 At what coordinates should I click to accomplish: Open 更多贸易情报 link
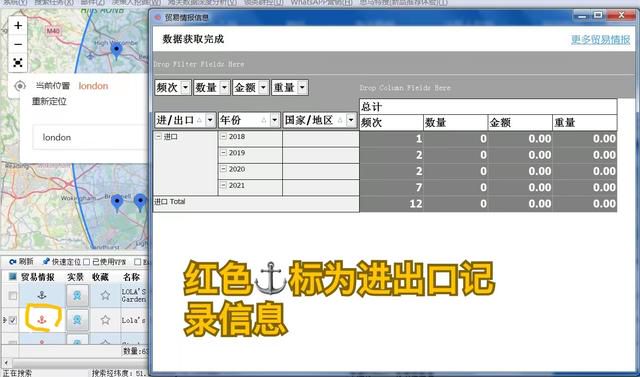pyautogui.click(x=600, y=40)
